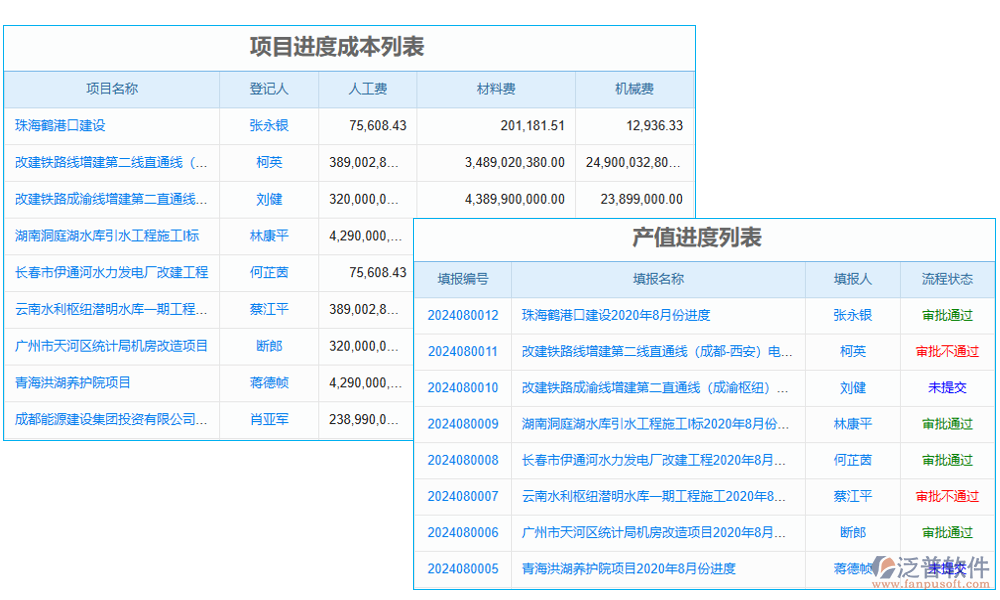The height and width of the screenshot is (600, 1000).
Task: Open 青海洪湖养护院项目 record
Action: 77,383
